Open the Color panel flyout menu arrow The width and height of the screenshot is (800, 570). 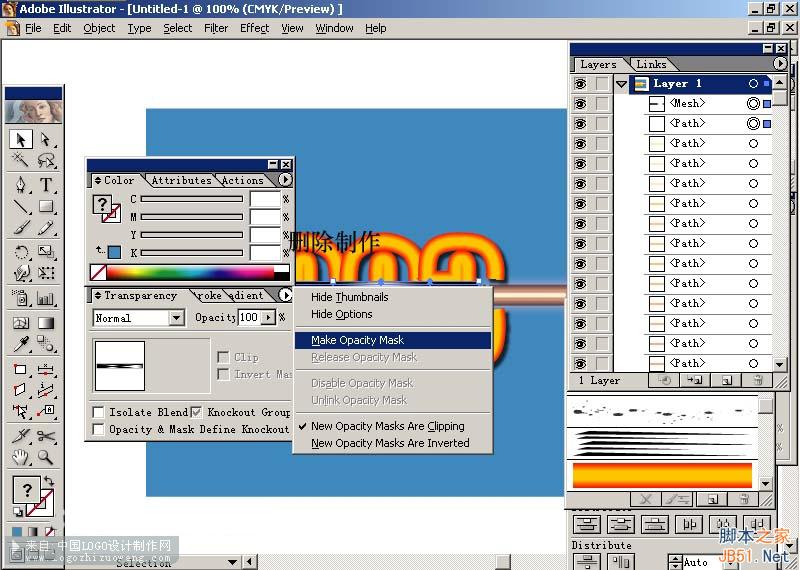pos(285,180)
